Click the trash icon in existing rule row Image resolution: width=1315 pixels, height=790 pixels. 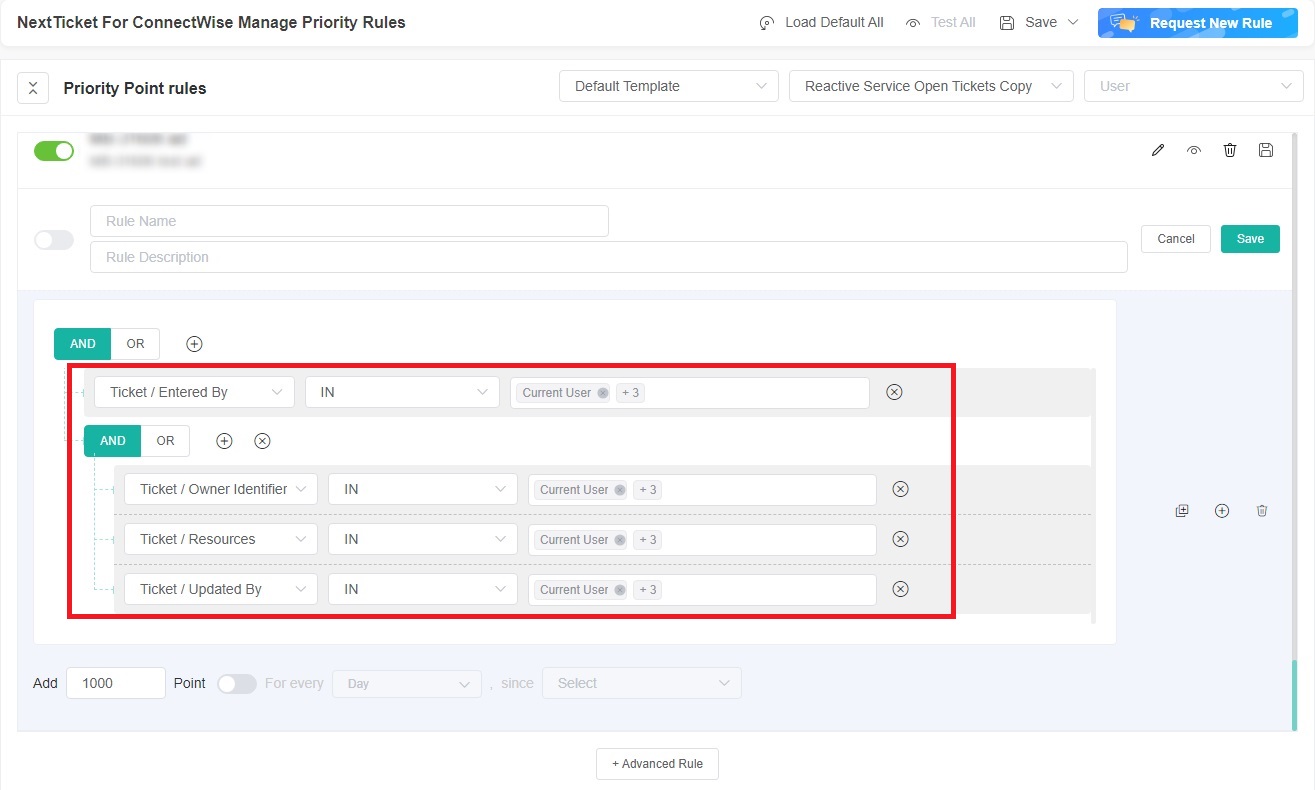pyautogui.click(x=1230, y=150)
